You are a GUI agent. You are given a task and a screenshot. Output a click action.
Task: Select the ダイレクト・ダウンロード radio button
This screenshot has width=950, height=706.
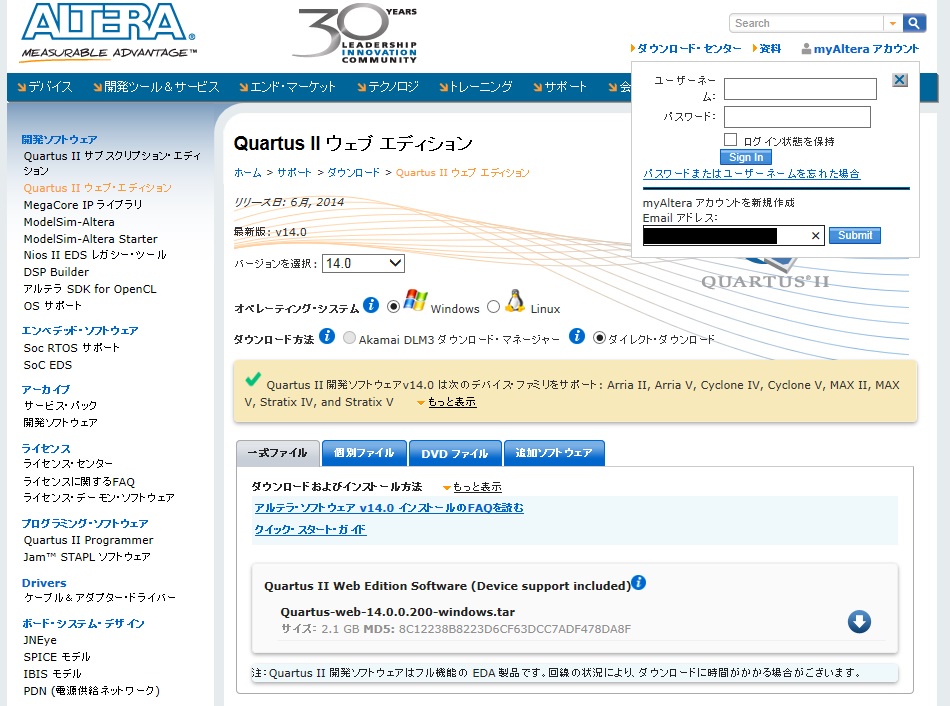[x=599, y=338]
